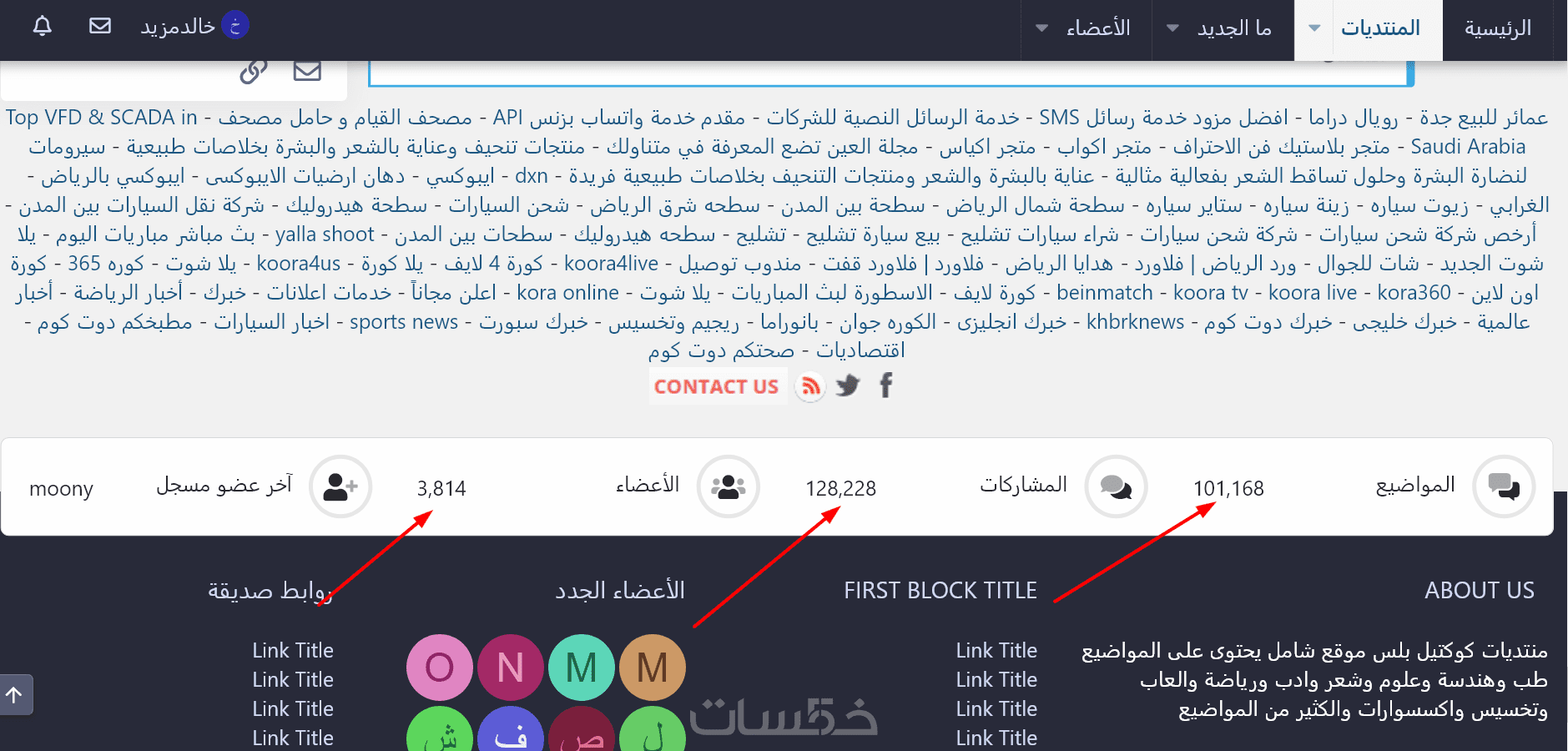Viewport: 1568px width, 751px height.
Task: Click the pink O member avatar
Action: pos(440,668)
